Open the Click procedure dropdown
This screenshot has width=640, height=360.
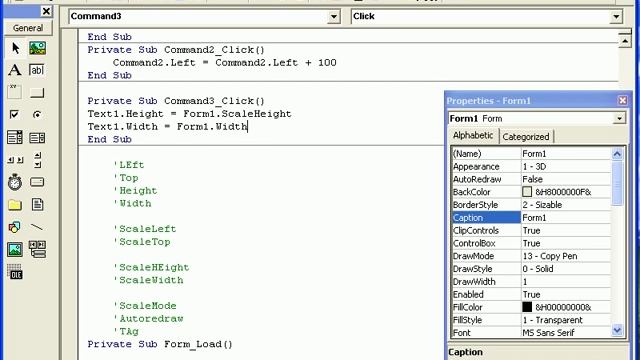coord(616,17)
